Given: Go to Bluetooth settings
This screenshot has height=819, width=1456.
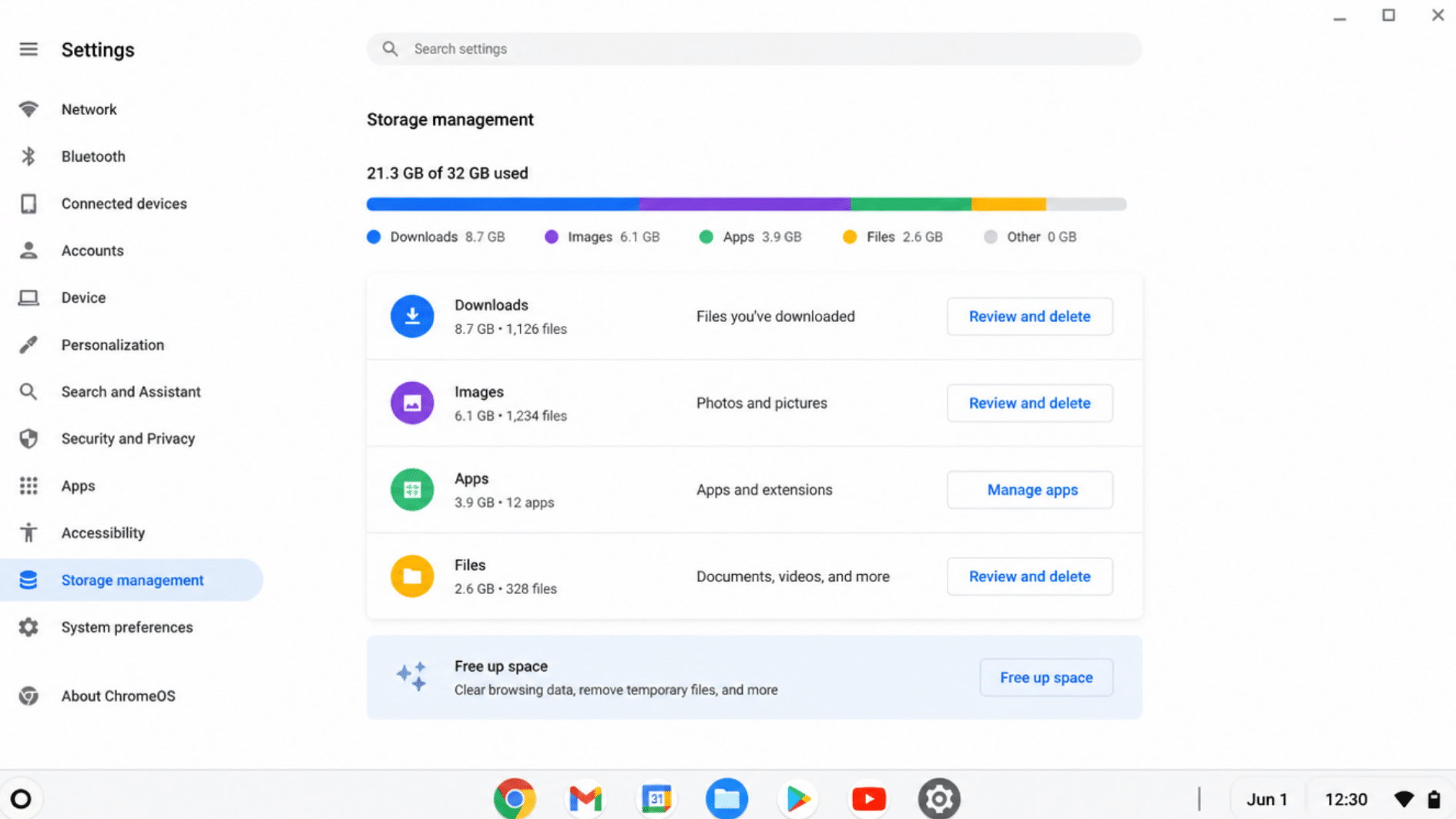Looking at the screenshot, I should [93, 156].
